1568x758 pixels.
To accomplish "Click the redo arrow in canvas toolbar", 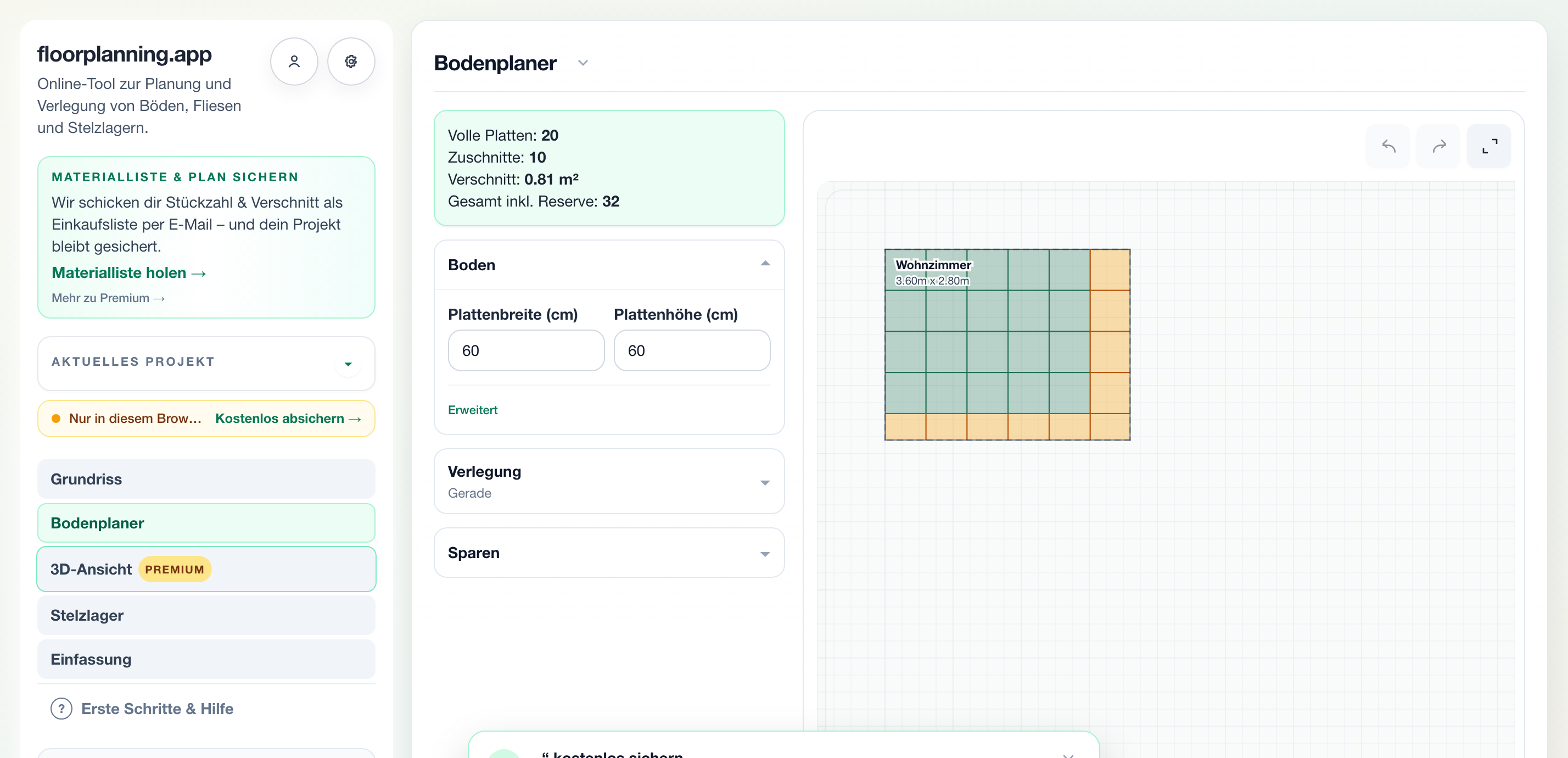I will coord(1438,146).
